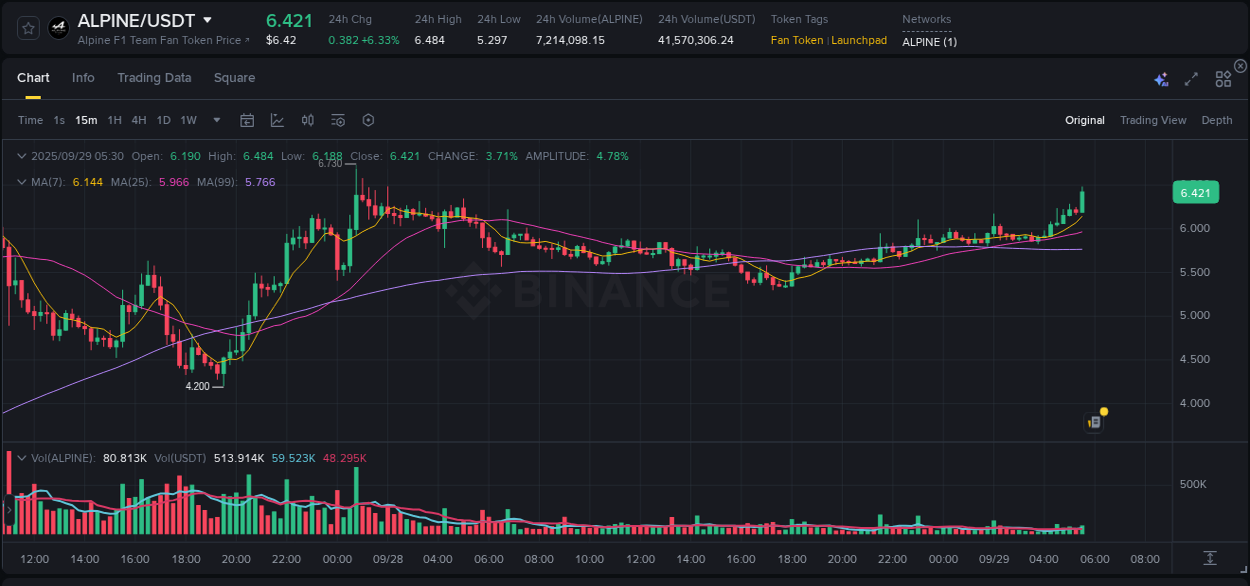Open the ALPINE/USDT pair selector dropdown
Image resolution: width=1250 pixels, height=586 pixels.
click(x=207, y=19)
